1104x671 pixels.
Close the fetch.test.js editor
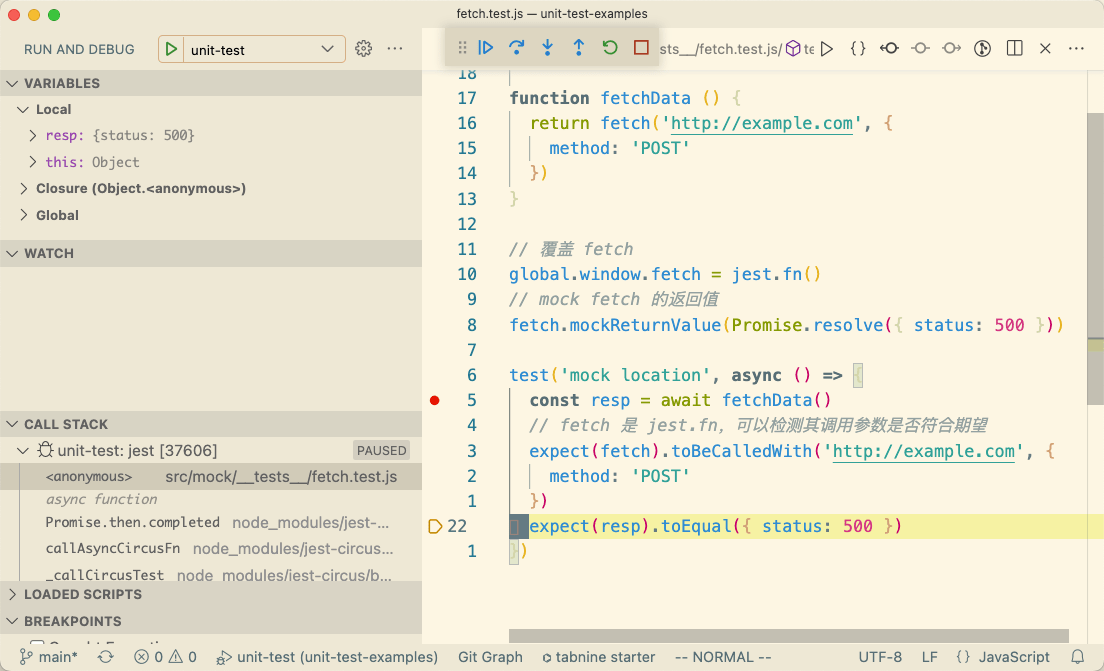coord(1046,49)
